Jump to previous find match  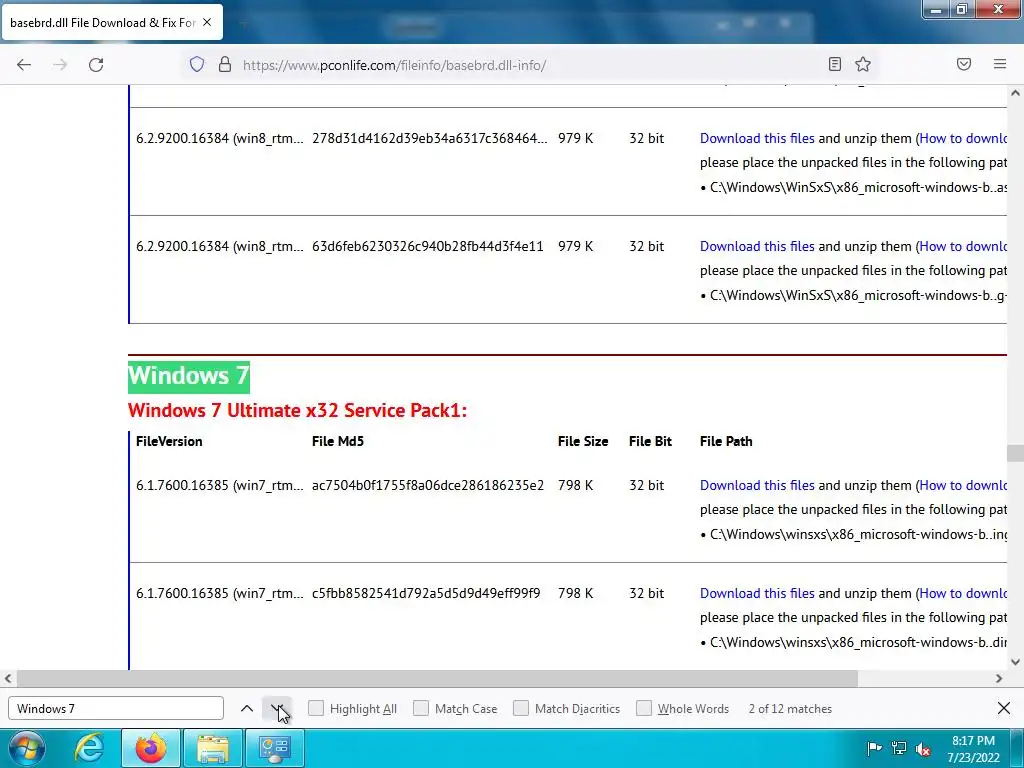click(x=247, y=709)
